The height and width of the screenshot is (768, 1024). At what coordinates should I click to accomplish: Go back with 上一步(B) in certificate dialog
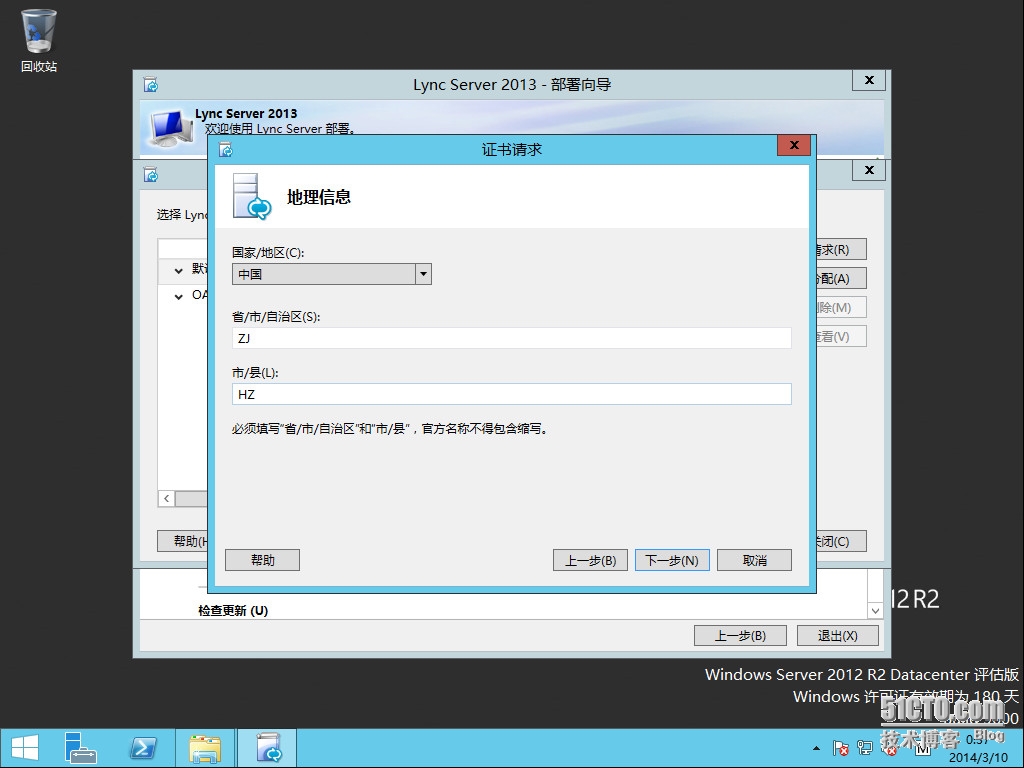(590, 560)
